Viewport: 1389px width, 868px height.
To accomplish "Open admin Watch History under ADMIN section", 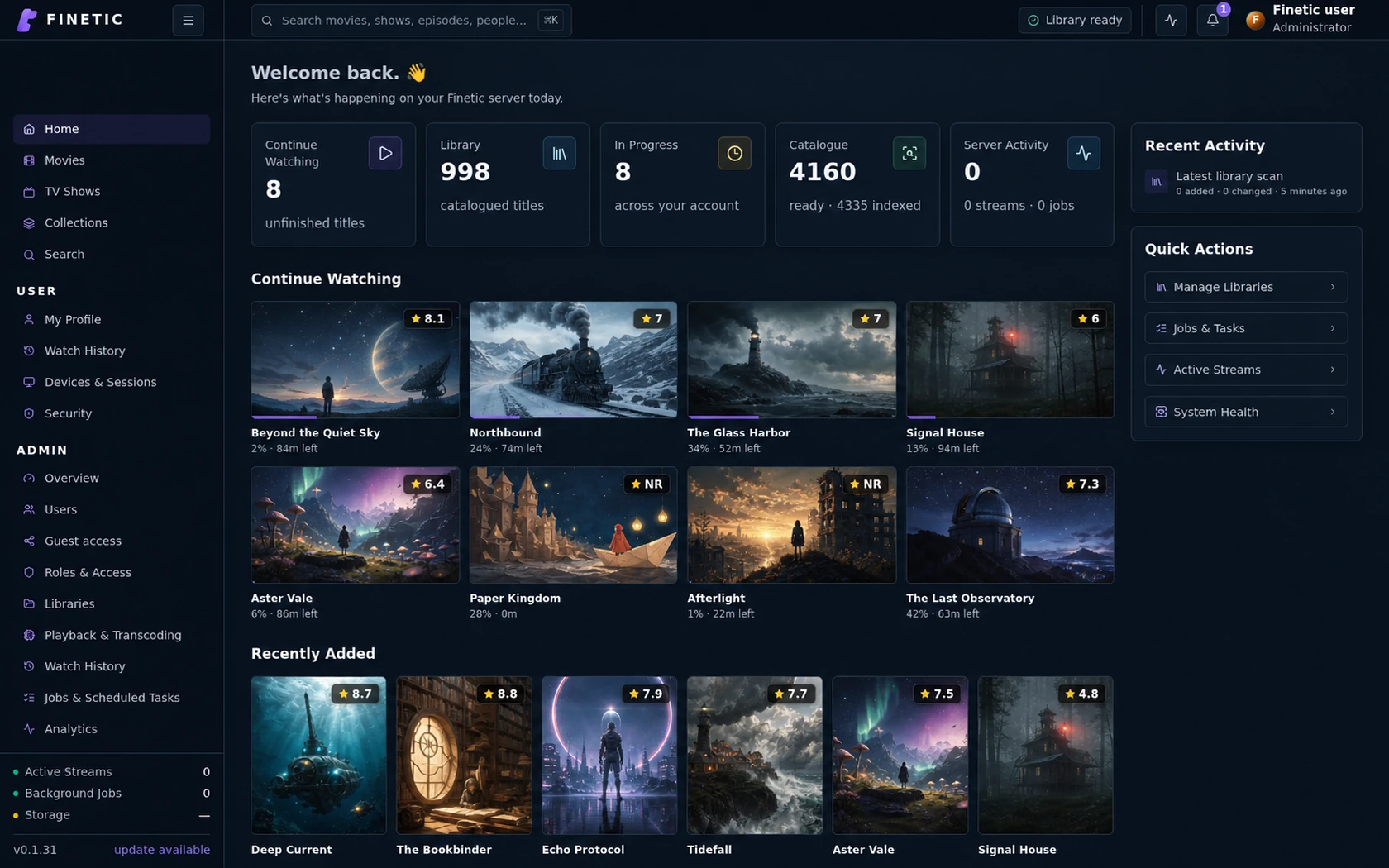I will pos(112,666).
